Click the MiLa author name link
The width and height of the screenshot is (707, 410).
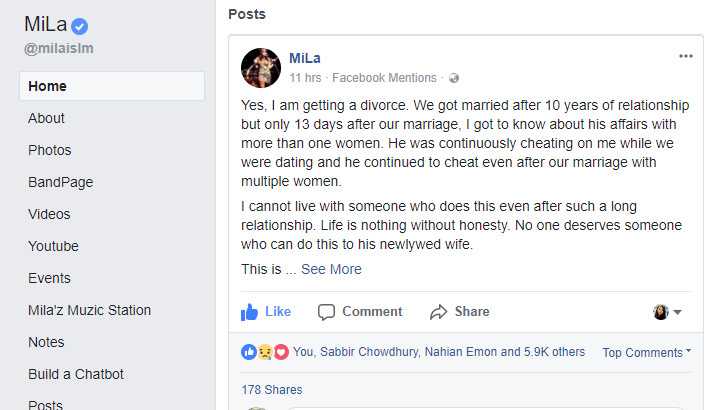pyautogui.click(x=305, y=58)
